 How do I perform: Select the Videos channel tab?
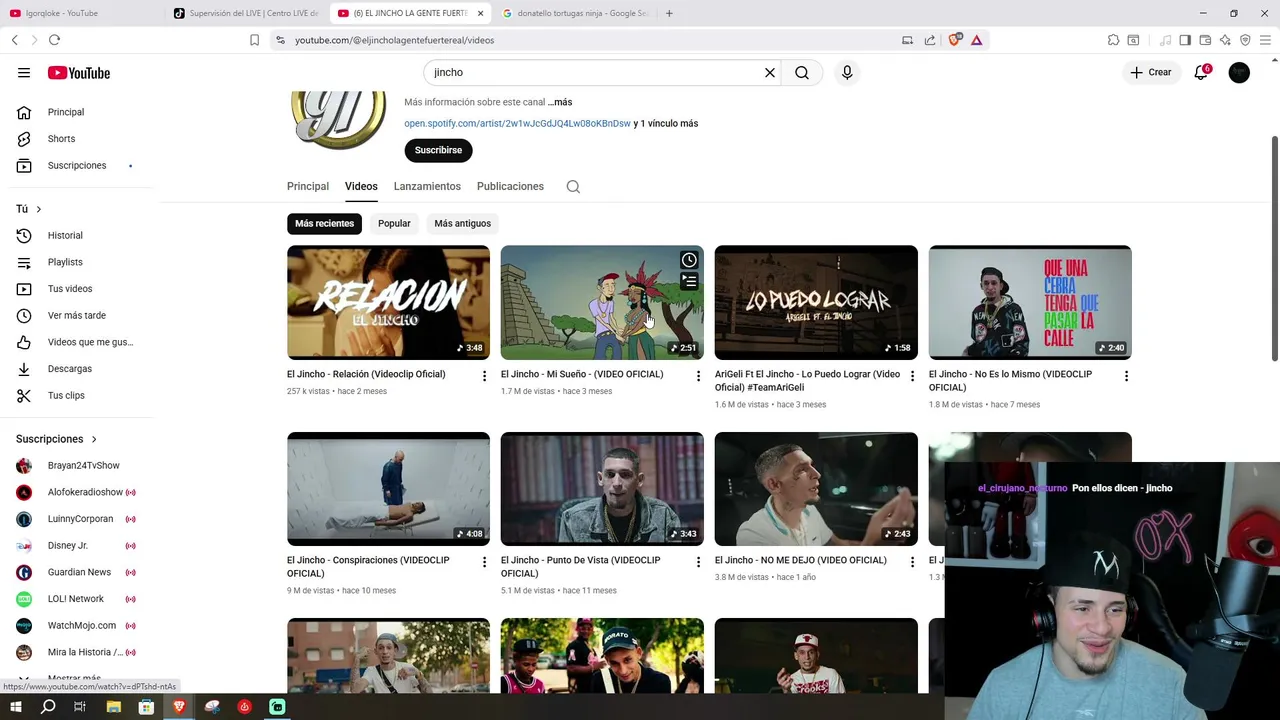(361, 187)
